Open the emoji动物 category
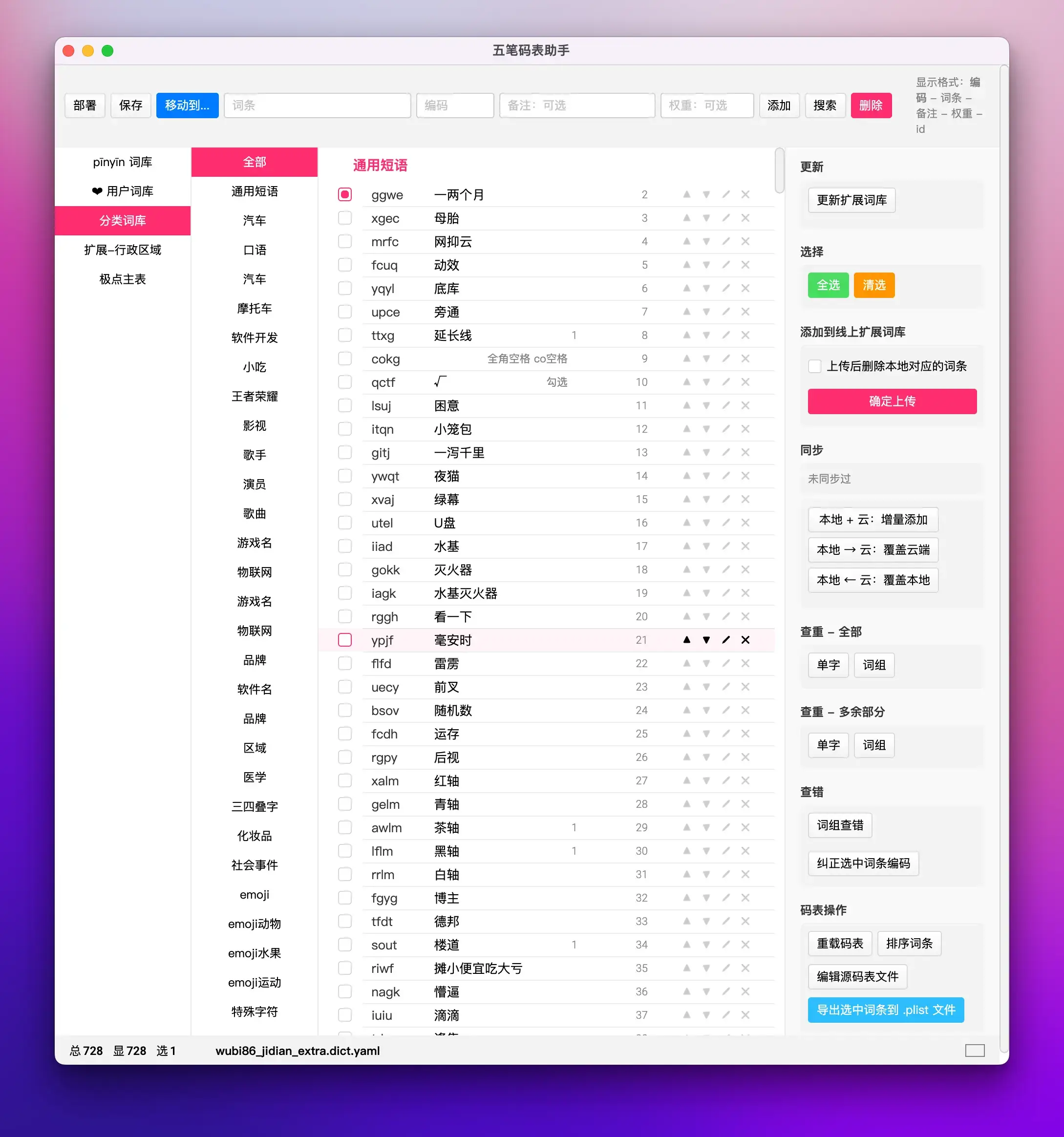The width and height of the screenshot is (1064, 1137). [x=254, y=924]
